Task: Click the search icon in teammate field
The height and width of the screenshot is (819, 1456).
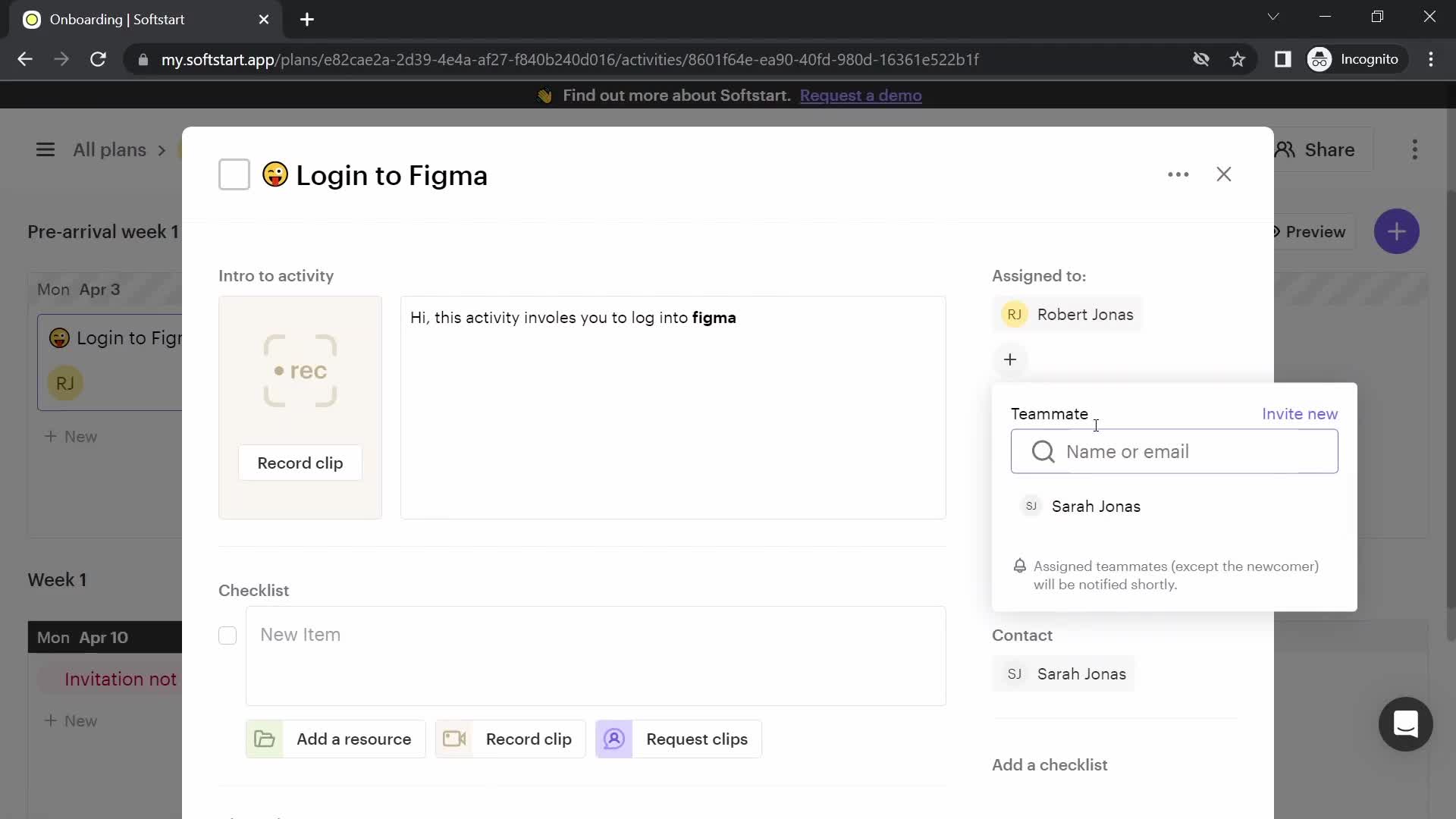Action: point(1043,452)
